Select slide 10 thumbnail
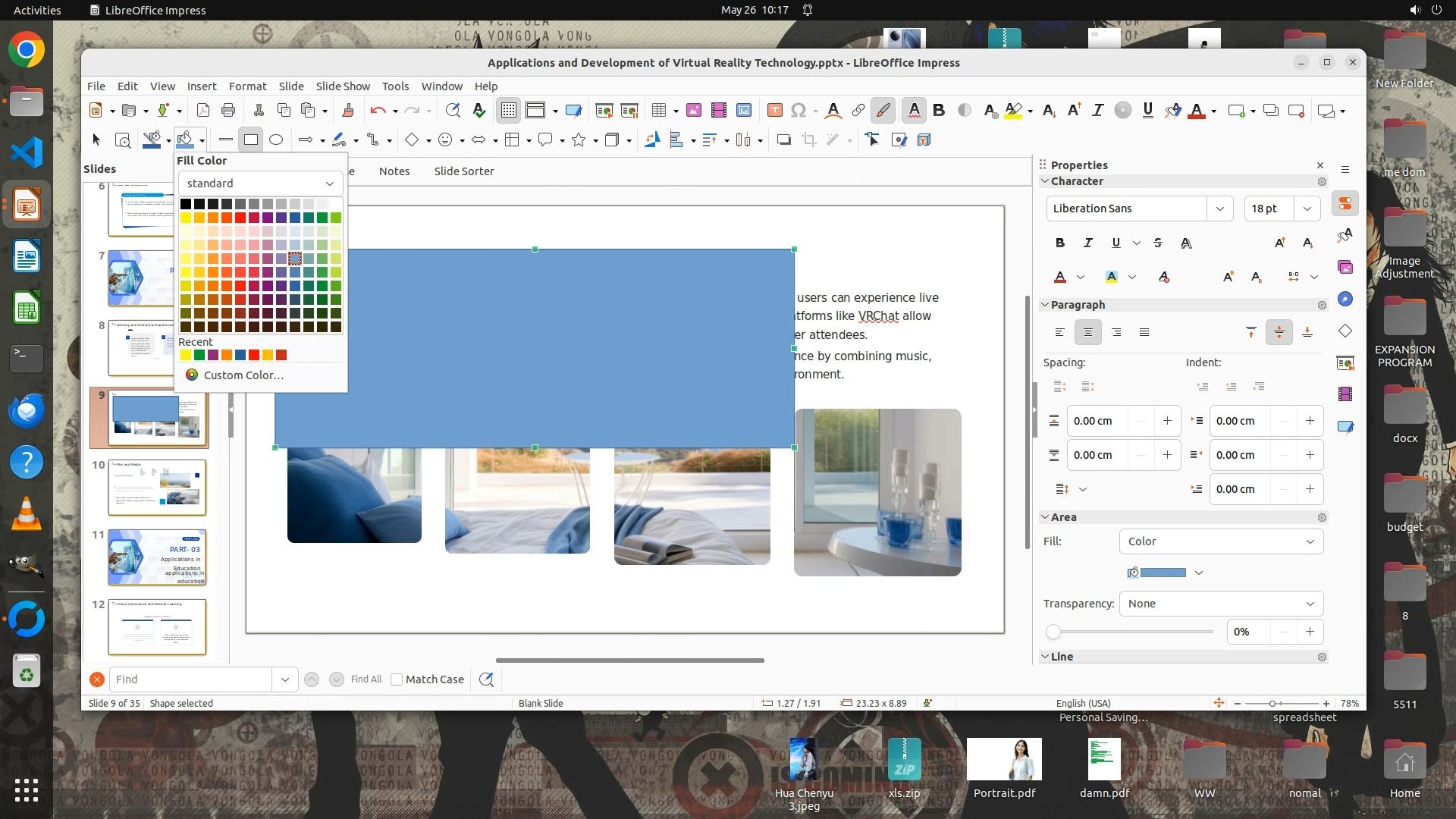Viewport: 1456px width, 819px height. tap(157, 488)
